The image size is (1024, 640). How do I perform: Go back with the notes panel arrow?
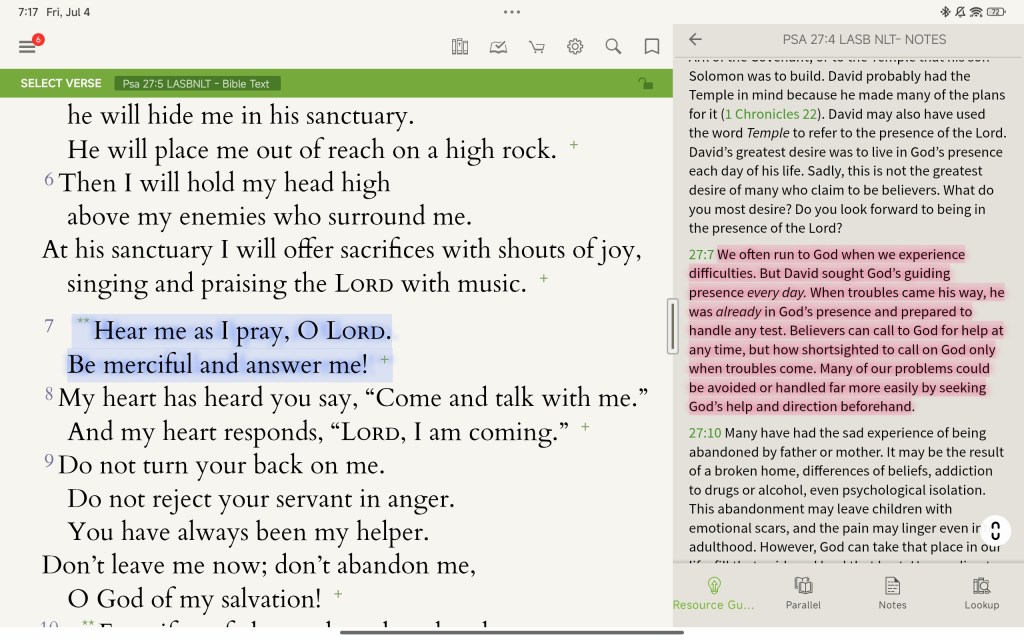click(x=696, y=40)
